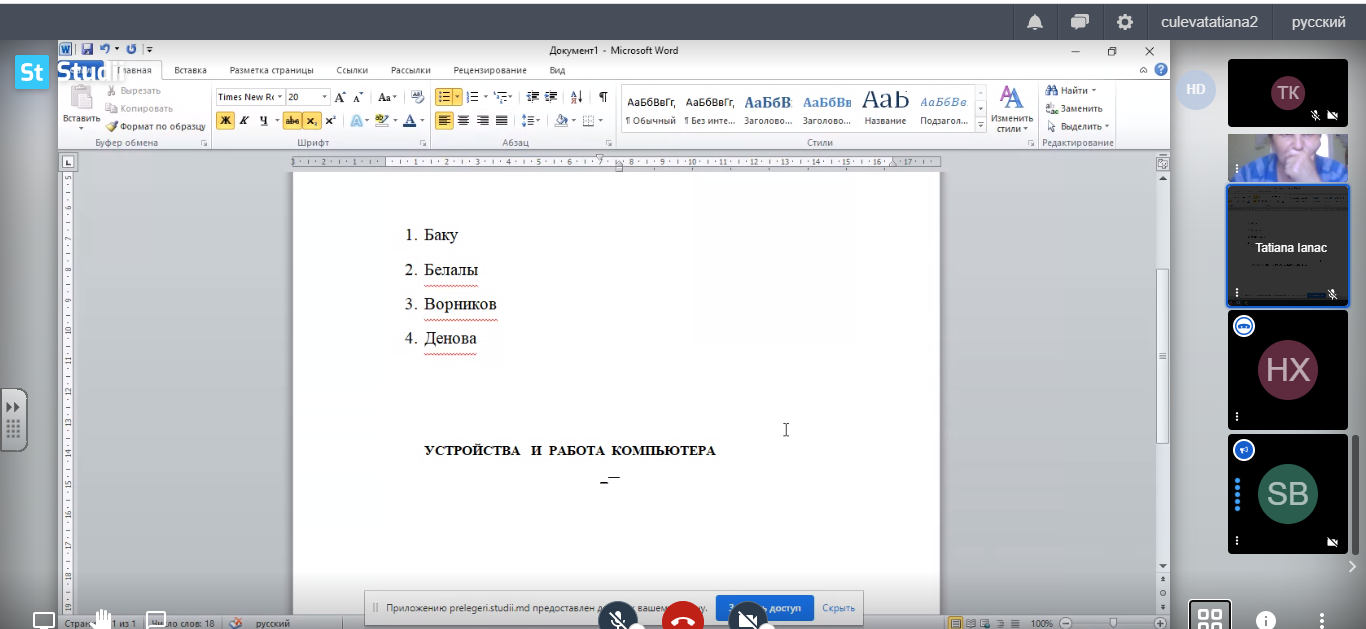
Task: Click the Sort A-Z icon
Action: tap(577, 97)
